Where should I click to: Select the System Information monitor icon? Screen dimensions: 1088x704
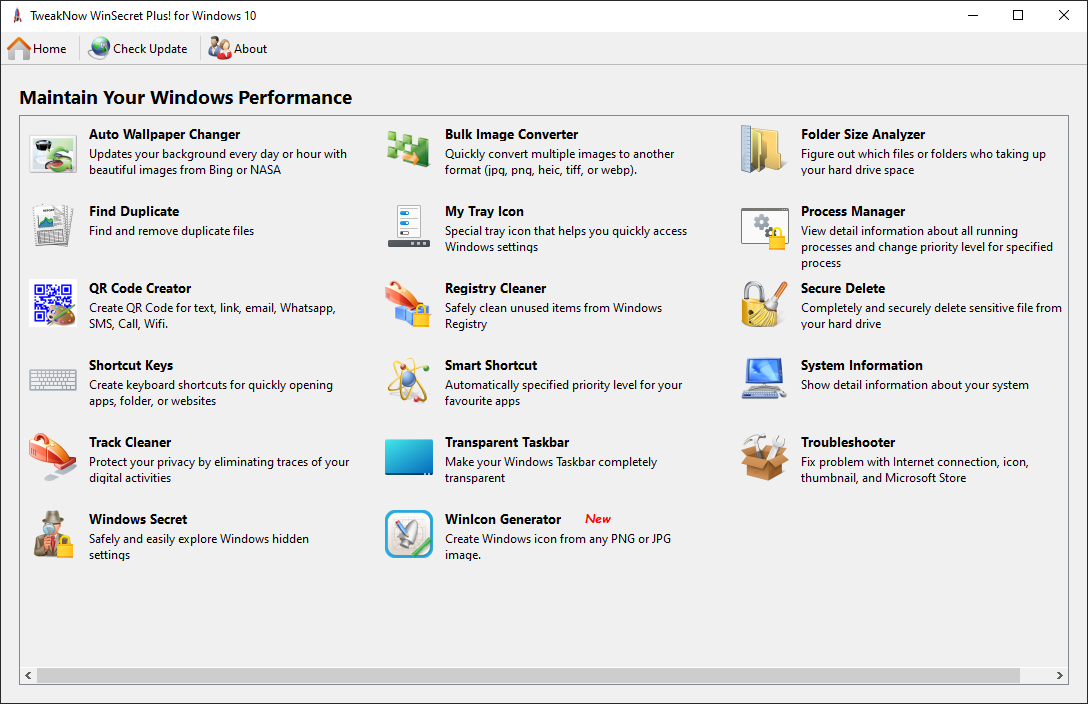point(764,380)
